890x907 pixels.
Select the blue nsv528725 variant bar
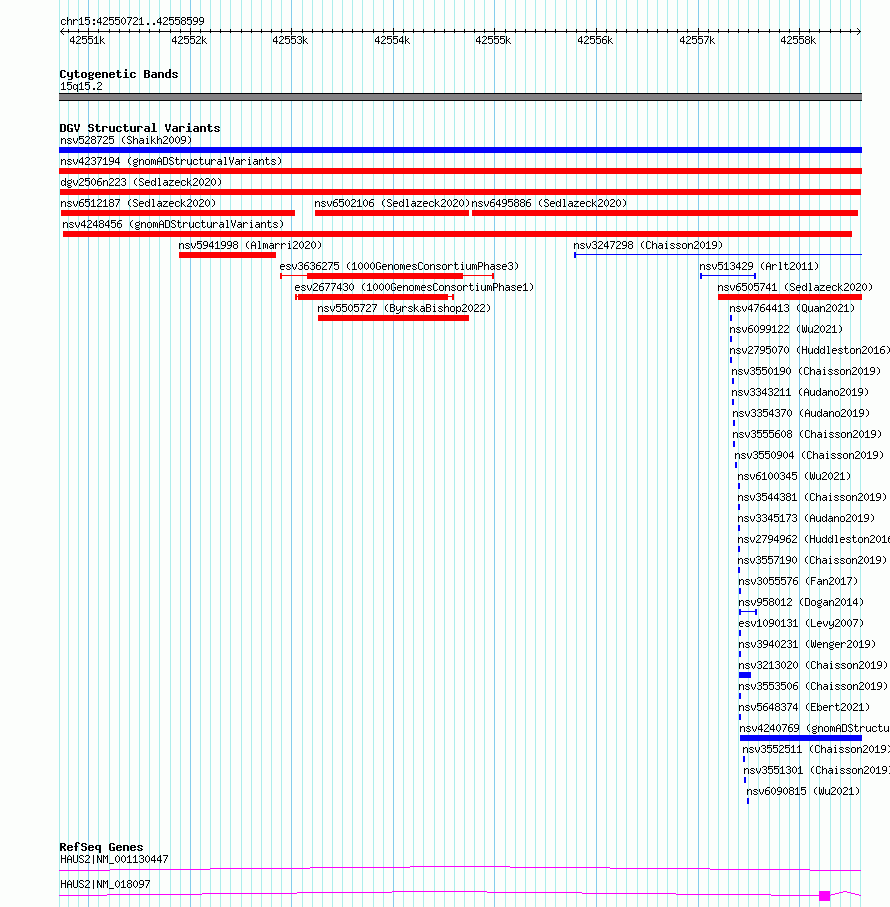click(x=460, y=150)
